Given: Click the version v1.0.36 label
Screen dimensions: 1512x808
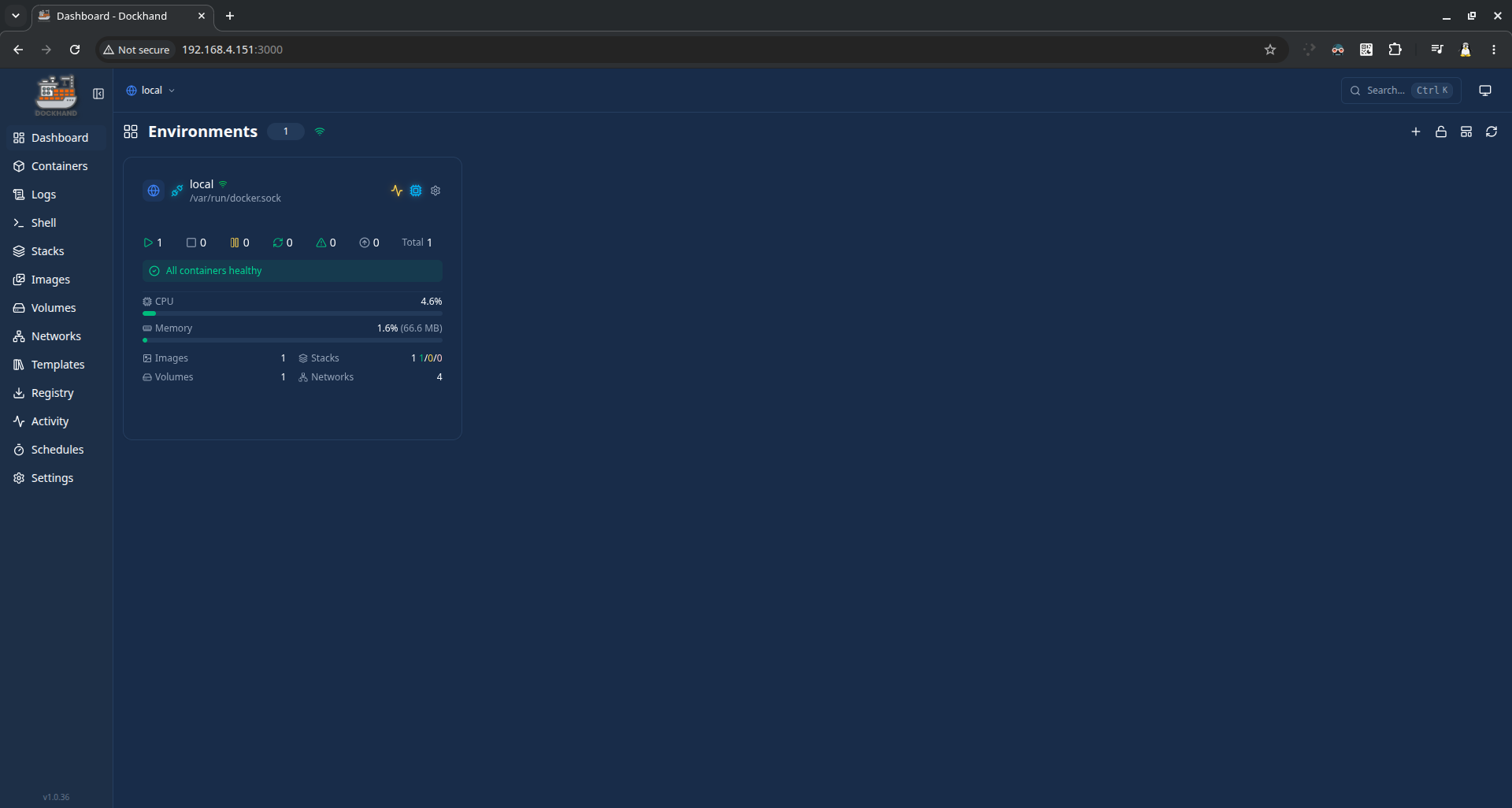Looking at the screenshot, I should 56,797.
